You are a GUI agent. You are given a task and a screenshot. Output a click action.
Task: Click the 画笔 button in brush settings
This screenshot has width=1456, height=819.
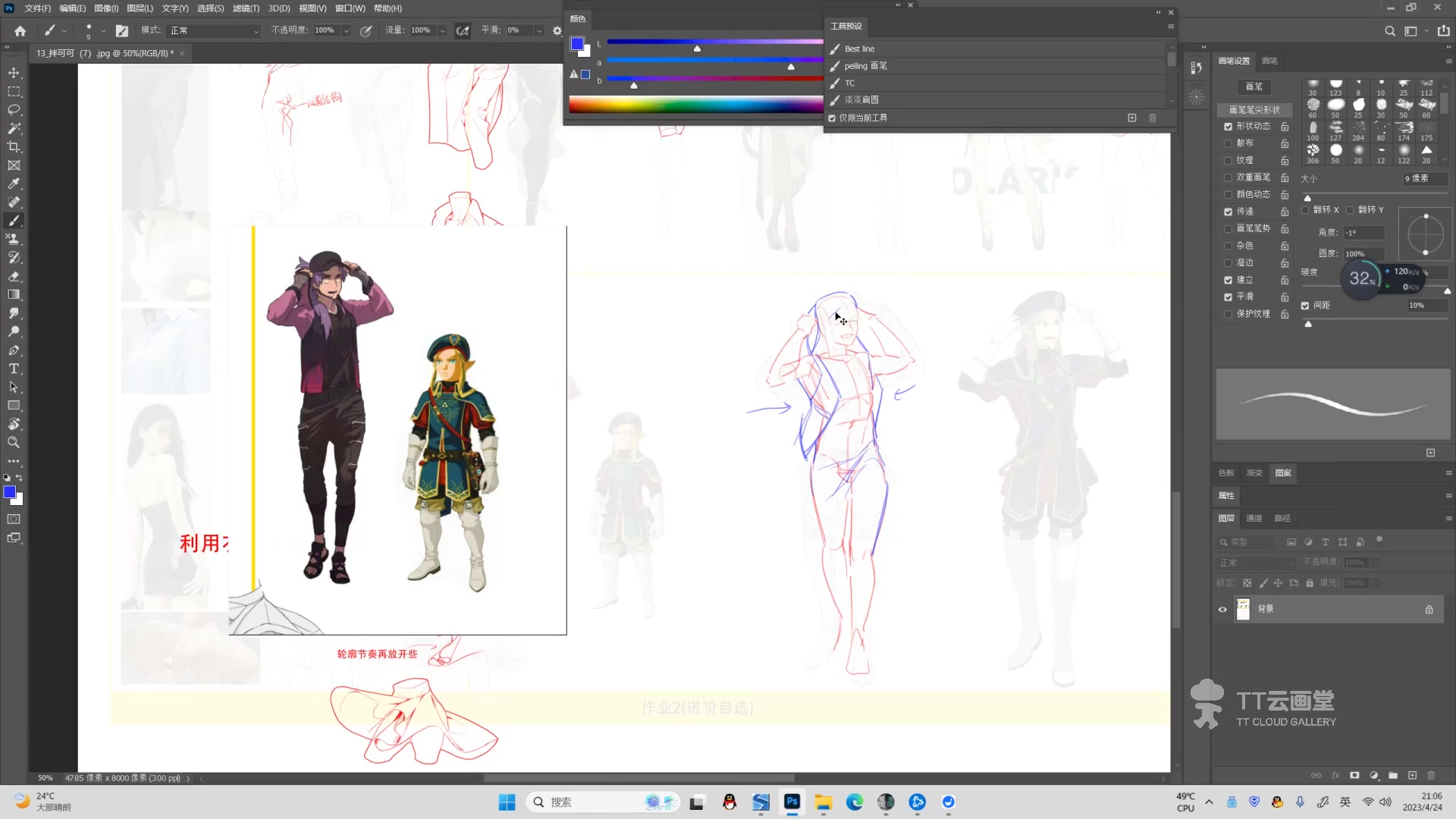pyautogui.click(x=1254, y=86)
